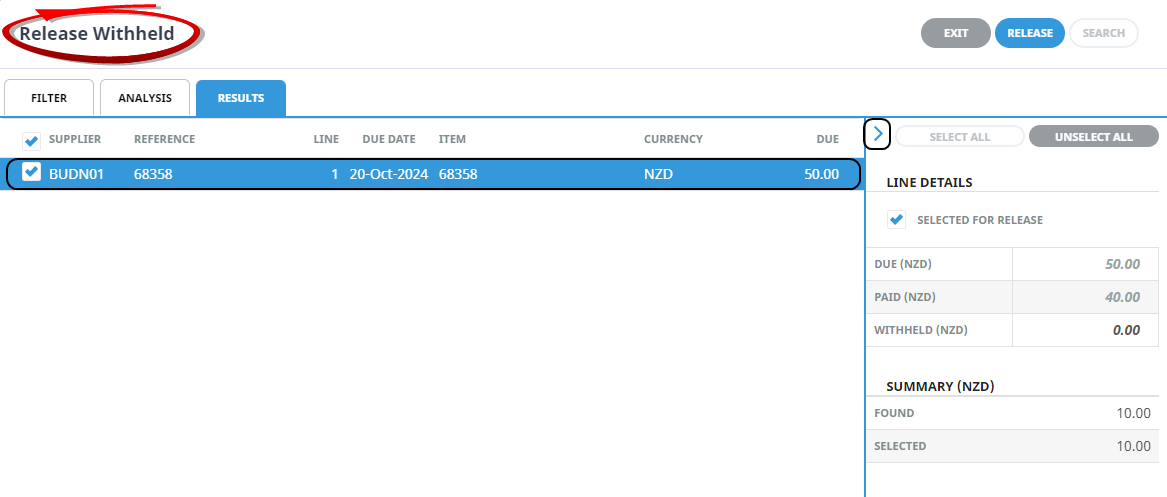Click the Exit button
The image size is (1167, 497).
pyautogui.click(x=955, y=33)
